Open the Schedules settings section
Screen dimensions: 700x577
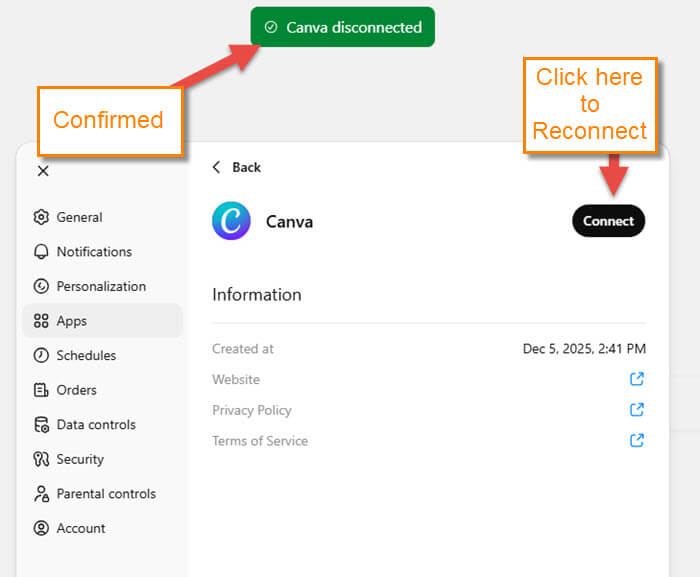(x=85, y=355)
